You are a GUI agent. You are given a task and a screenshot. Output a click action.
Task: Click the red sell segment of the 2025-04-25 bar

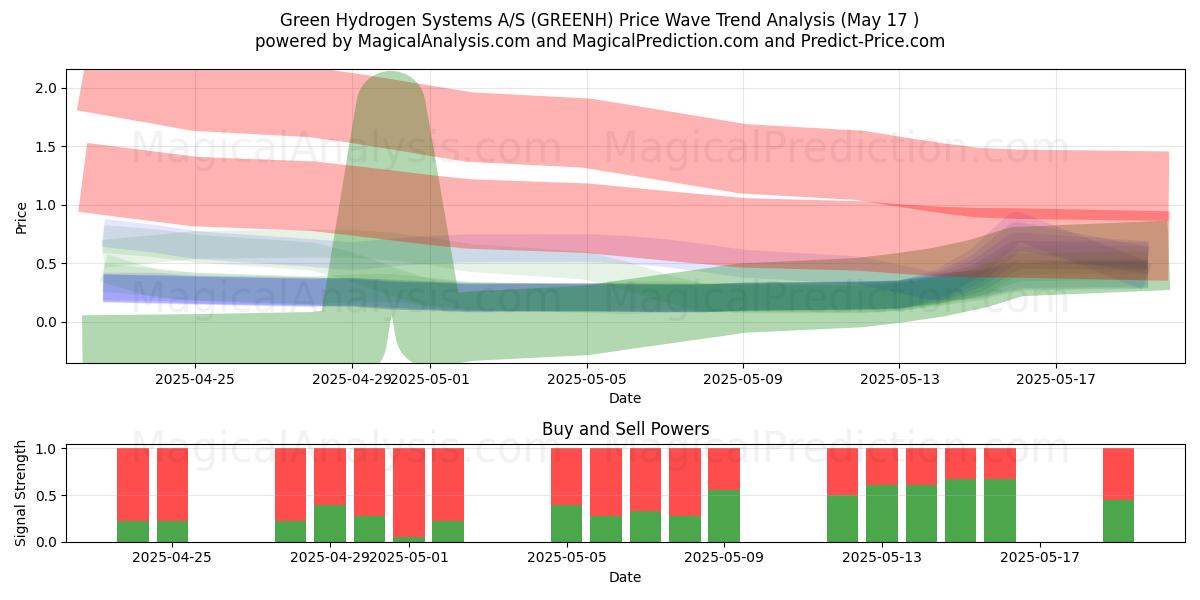coord(172,485)
